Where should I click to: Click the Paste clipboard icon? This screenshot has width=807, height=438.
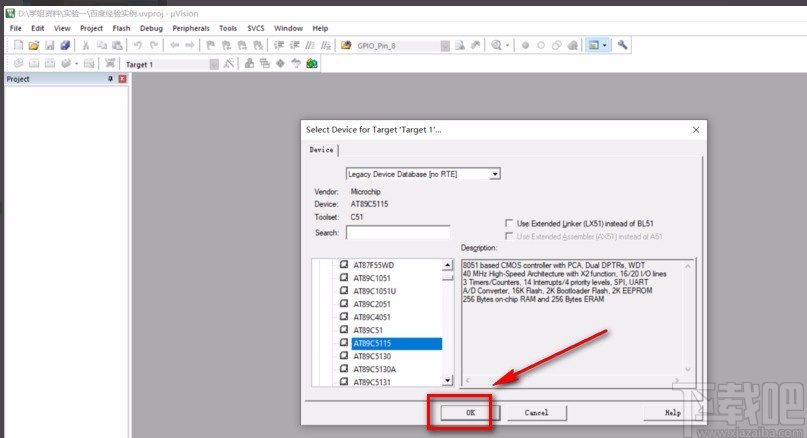tap(117, 45)
